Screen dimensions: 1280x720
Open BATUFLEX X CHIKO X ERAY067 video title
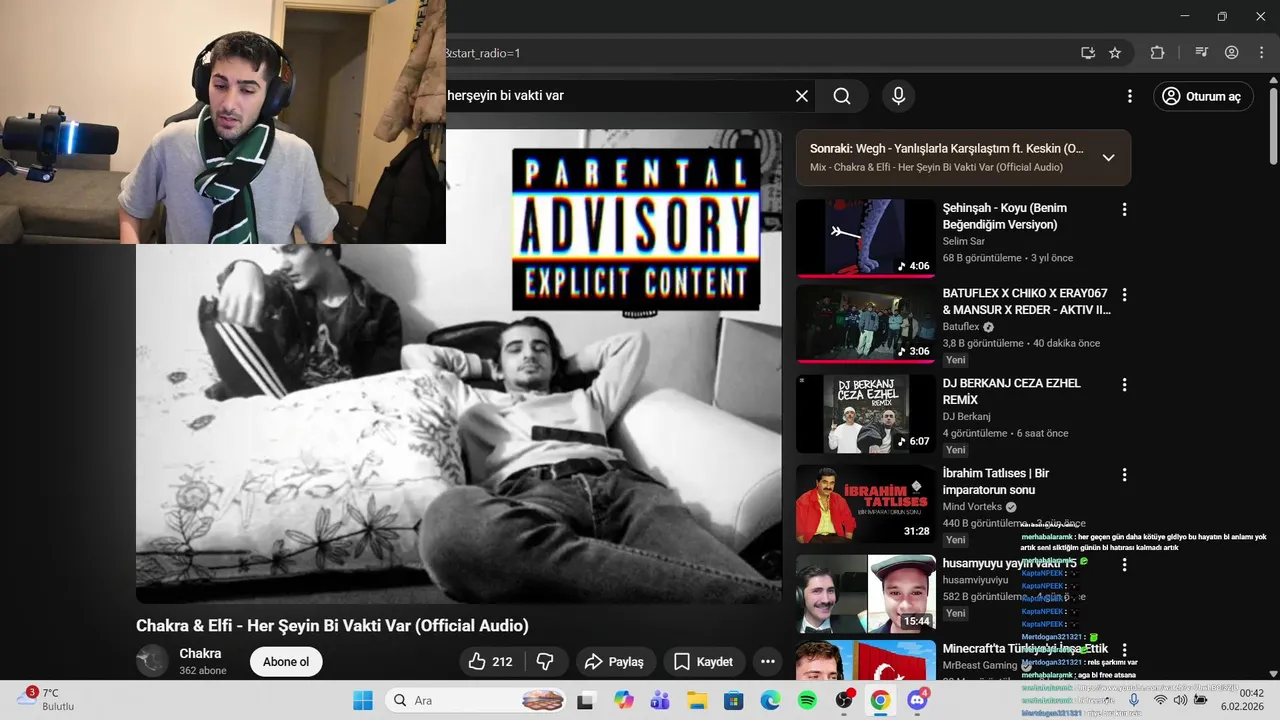1026,302
